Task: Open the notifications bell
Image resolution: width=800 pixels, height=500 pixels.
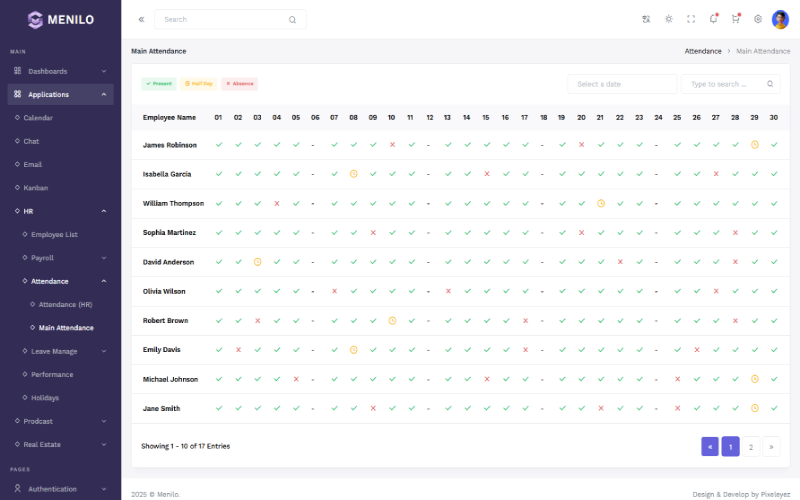Action: point(713,19)
